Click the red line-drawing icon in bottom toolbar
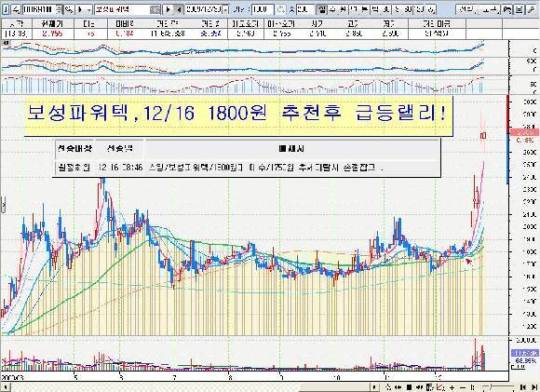 [440, 388]
